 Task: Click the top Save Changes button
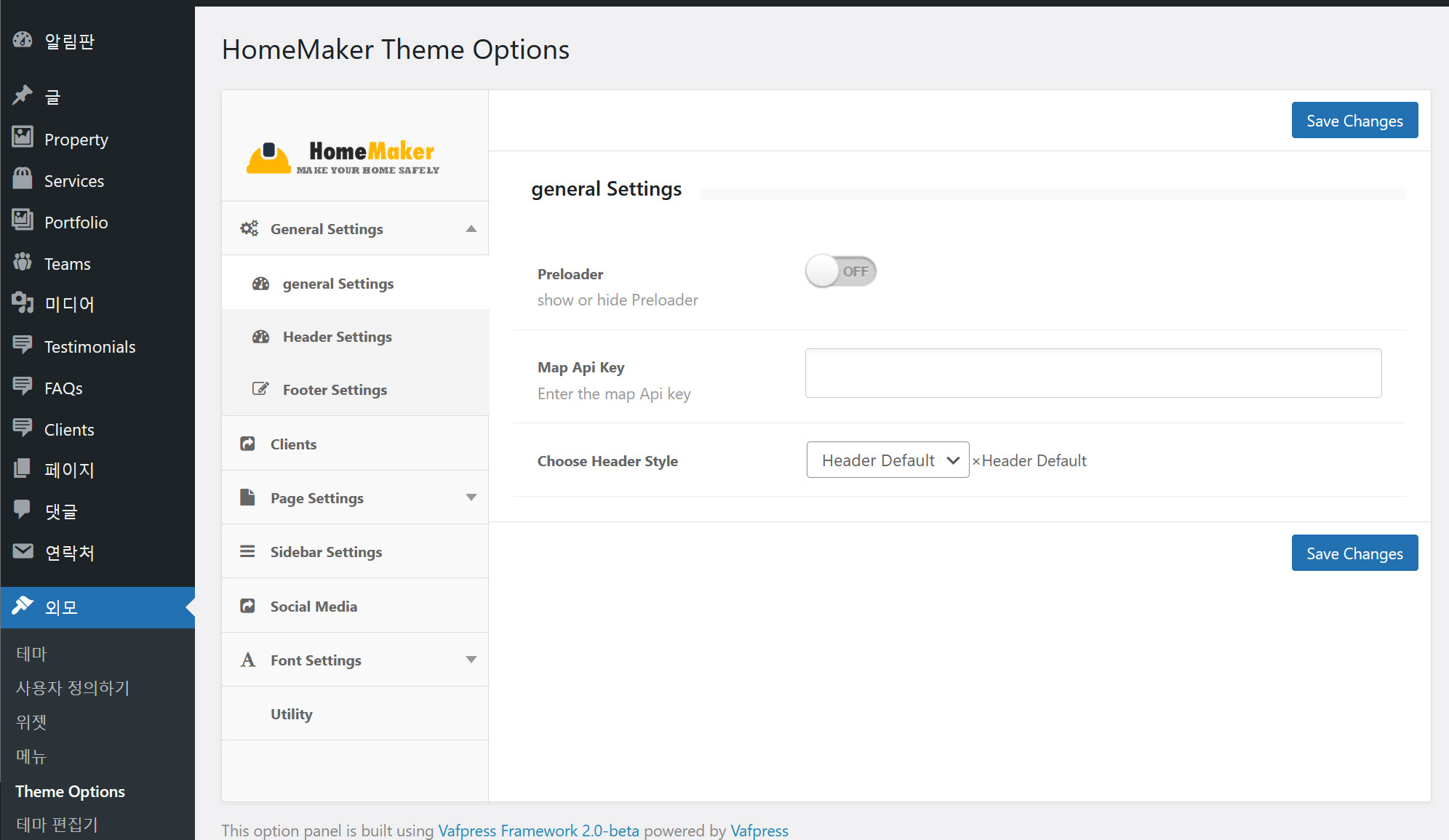click(x=1354, y=121)
